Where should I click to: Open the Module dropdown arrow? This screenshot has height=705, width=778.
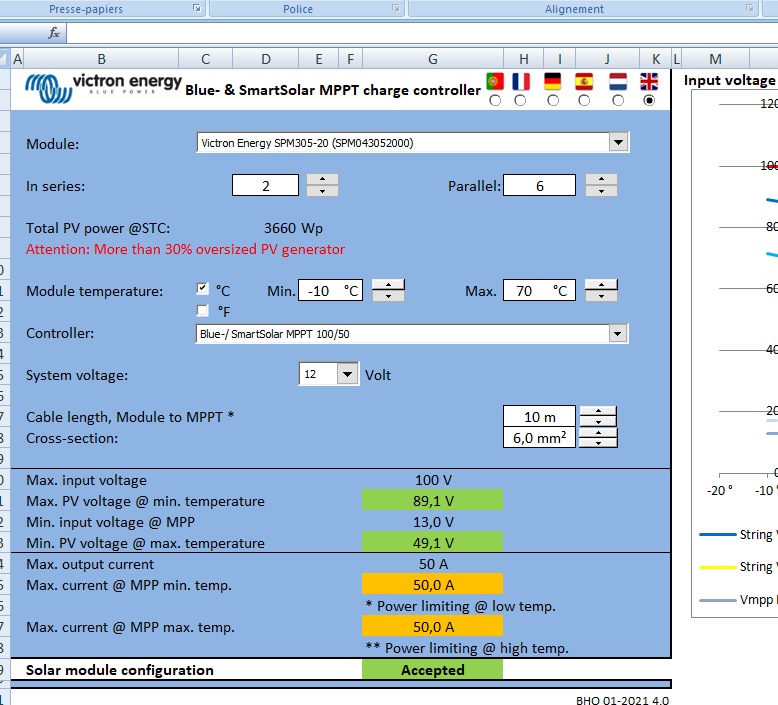point(618,143)
